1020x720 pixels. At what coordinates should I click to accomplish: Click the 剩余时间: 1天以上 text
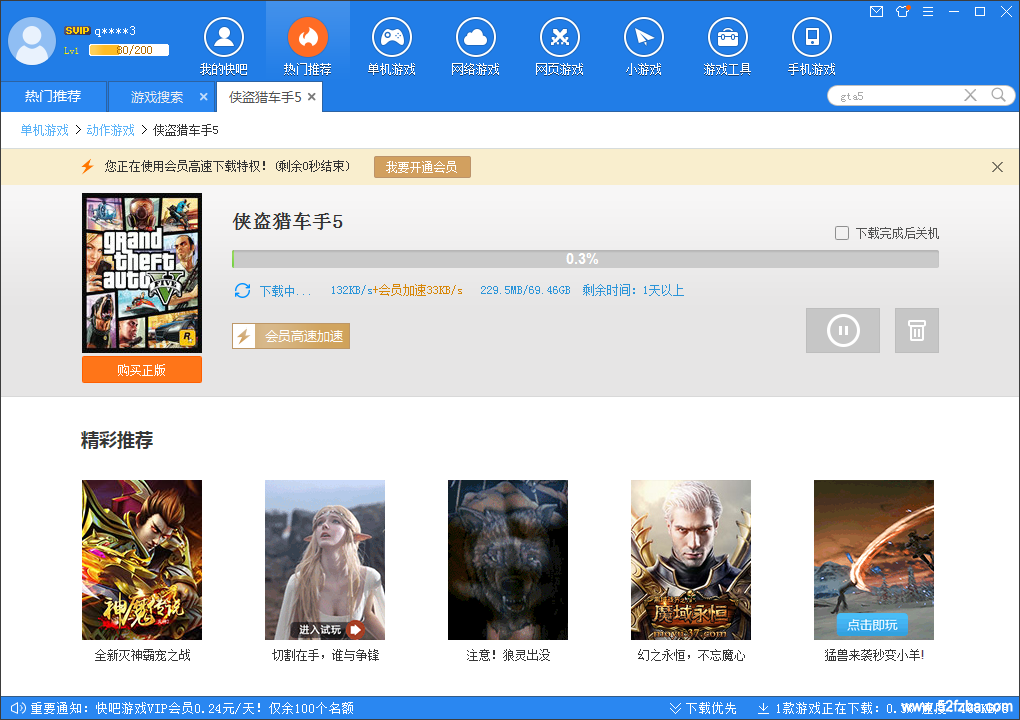(633, 290)
